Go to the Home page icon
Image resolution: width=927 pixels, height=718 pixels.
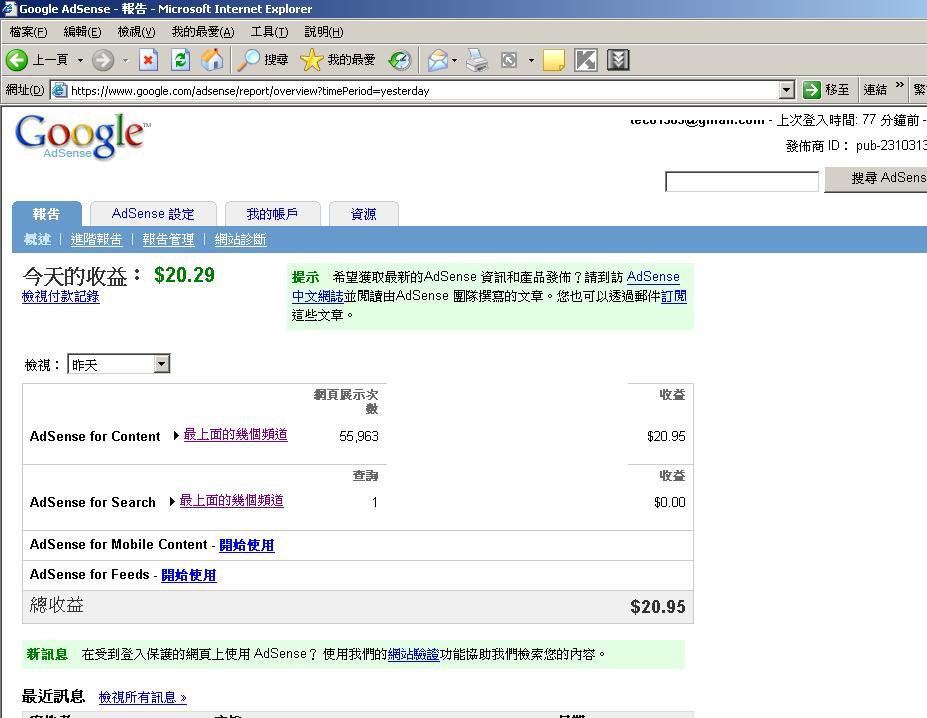coord(212,60)
